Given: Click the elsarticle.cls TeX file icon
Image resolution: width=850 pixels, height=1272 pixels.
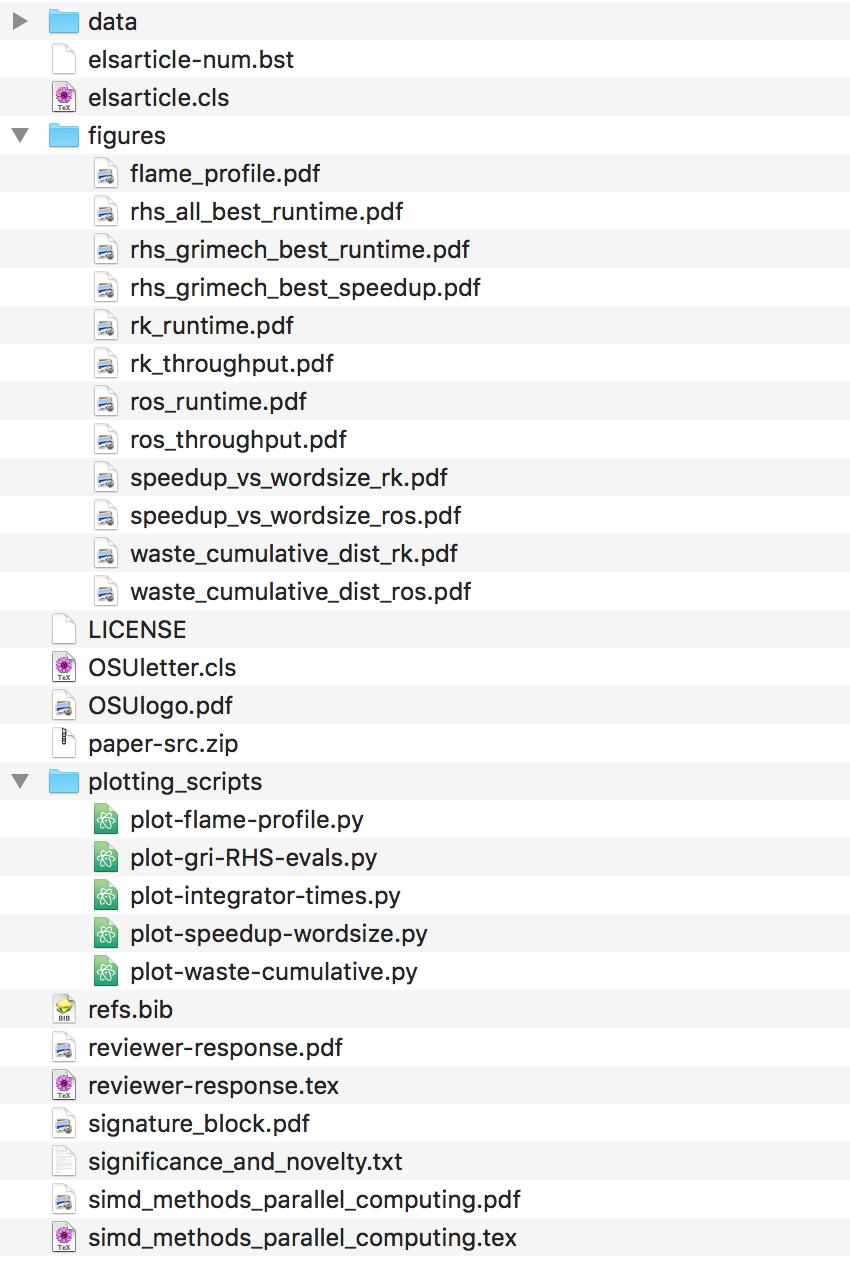Looking at the screenshot, I should coord(64,98).
